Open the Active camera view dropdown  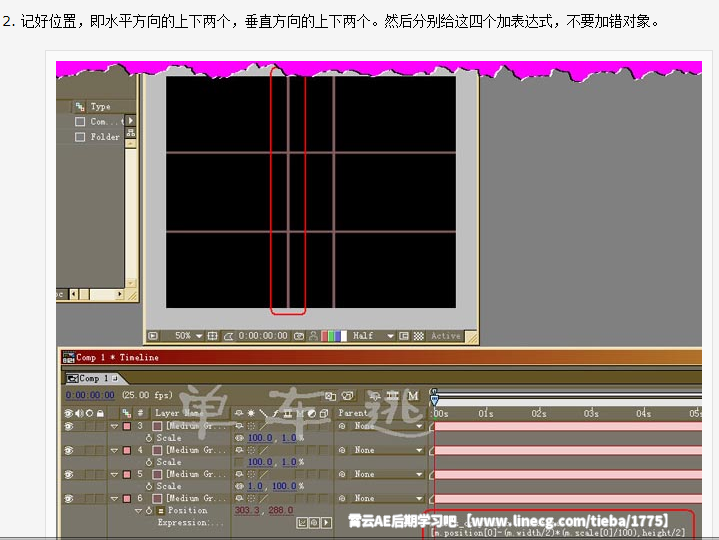tap(446, 336)
